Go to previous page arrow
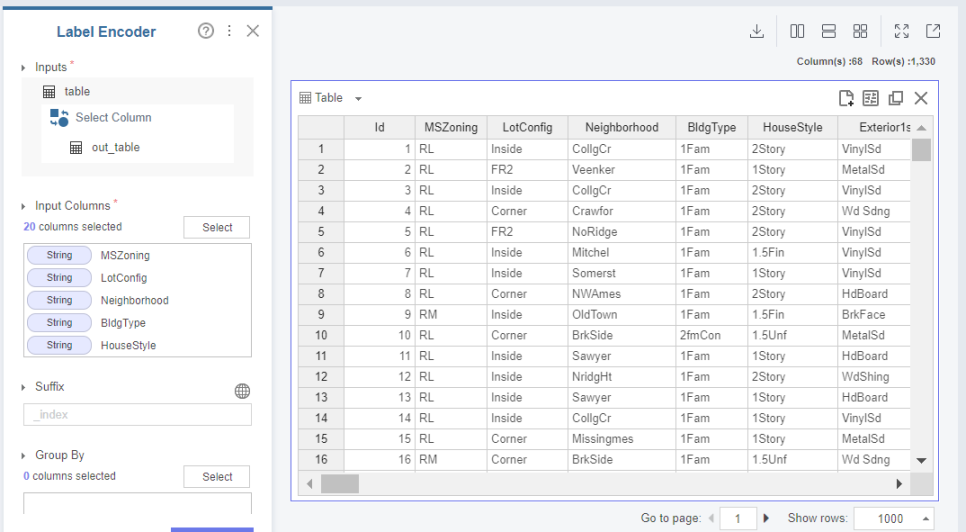The height and width of the screenshot is (532, 966). click(712, 518)
